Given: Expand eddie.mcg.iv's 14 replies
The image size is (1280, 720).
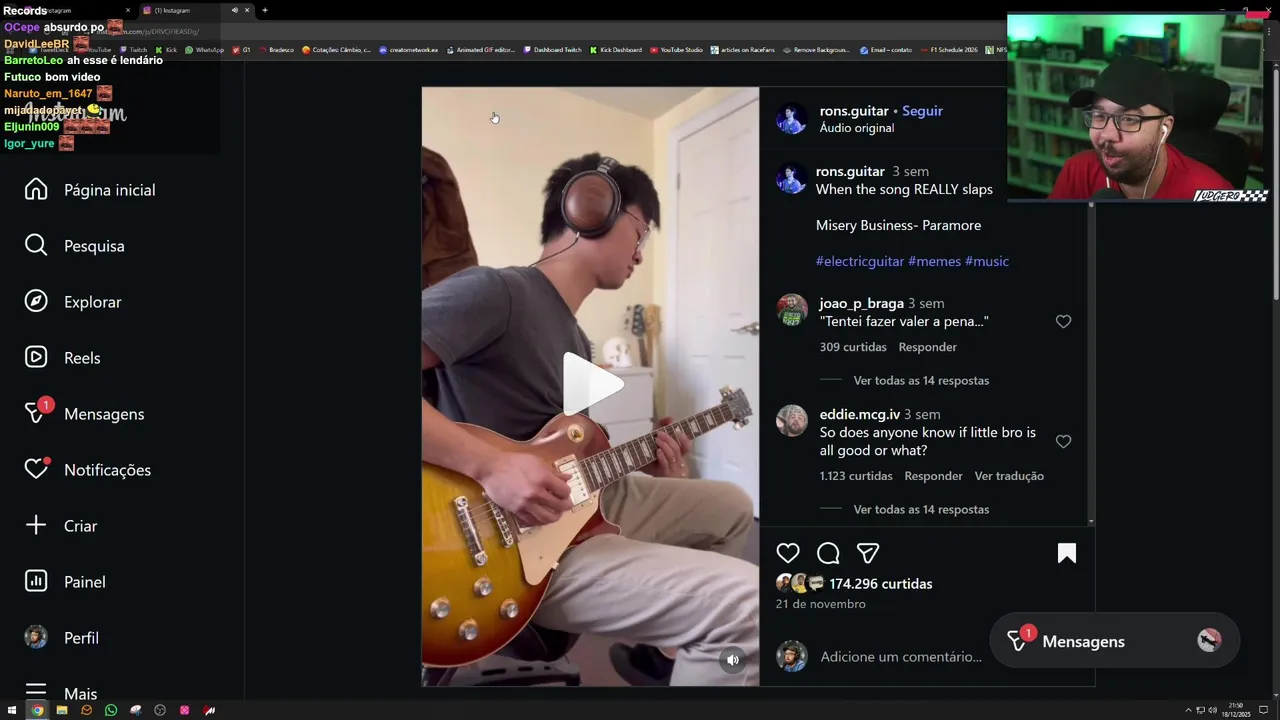Looking at the screenshot, I should pos(921,509).
